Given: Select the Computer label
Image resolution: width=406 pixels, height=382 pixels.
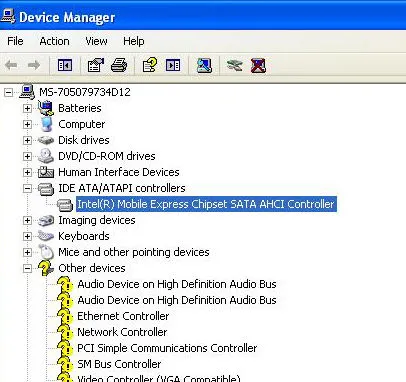Looking at the screenshot, I should tap(82, 124).
